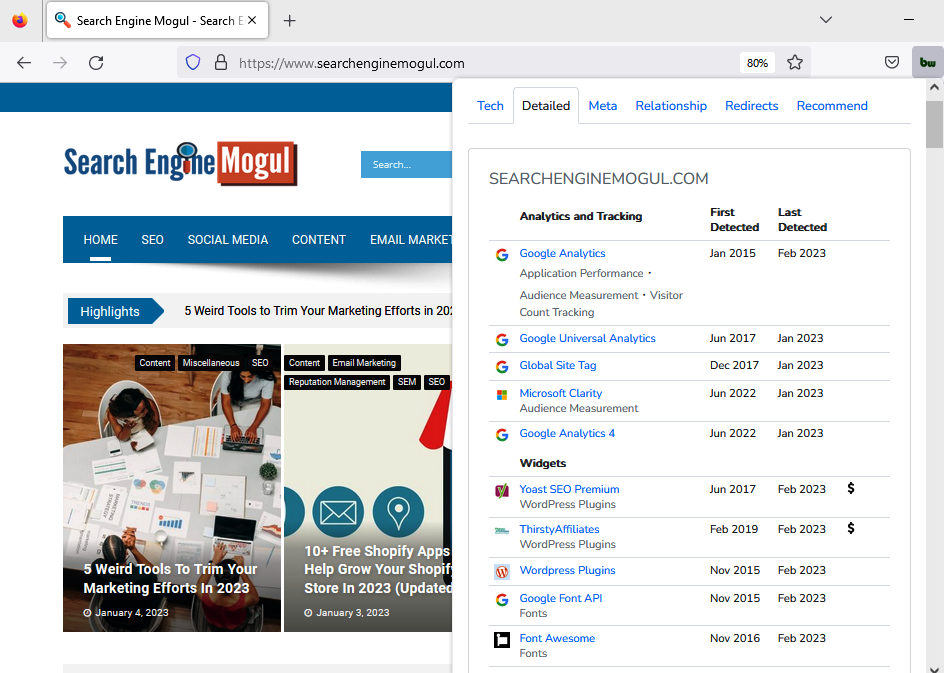Click the Google icon beside Google Analytics

(x=502, y=255)
